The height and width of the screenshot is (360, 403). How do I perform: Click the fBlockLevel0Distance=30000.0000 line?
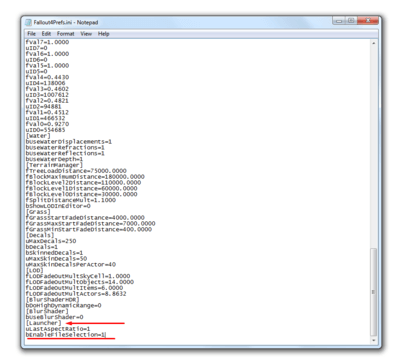click(x=81, y=194)
